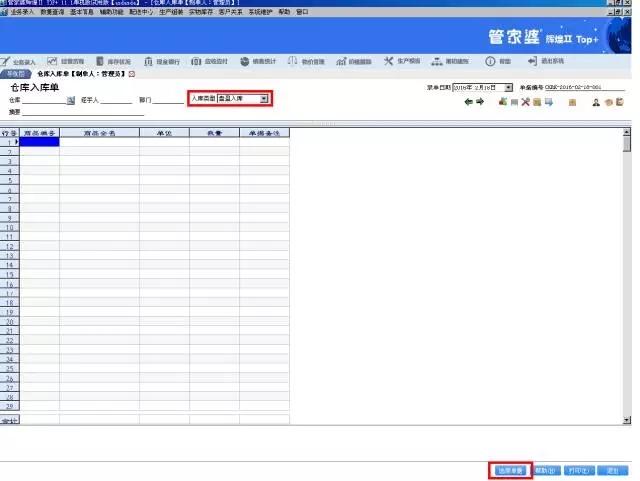
Task: Click the 商品全名 column header
Action: coord(100,133)
